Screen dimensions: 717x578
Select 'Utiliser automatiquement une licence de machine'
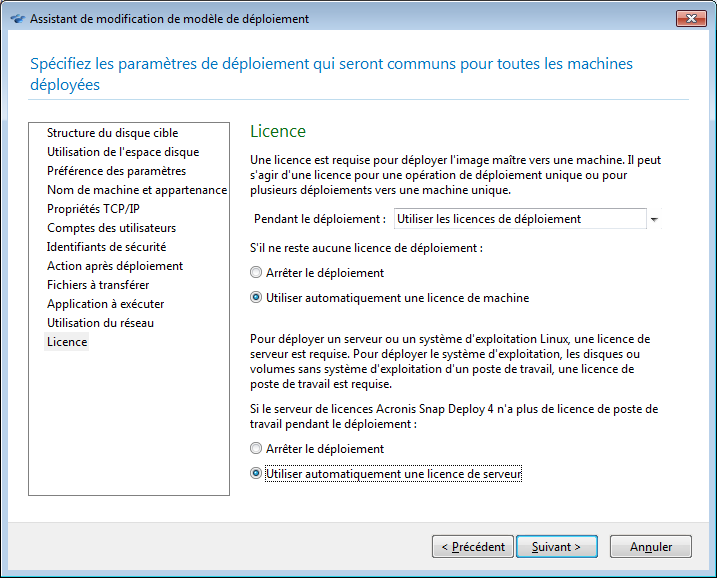257,298
